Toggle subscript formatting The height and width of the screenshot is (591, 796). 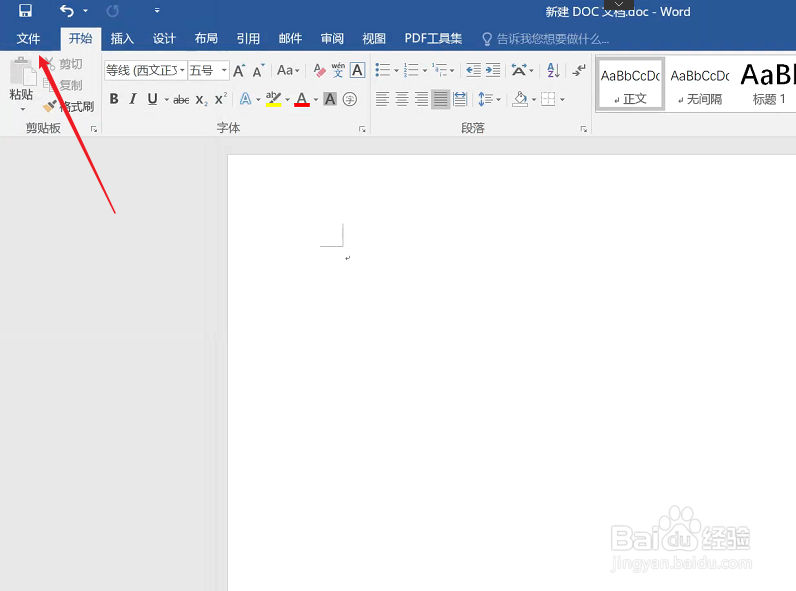tap(202, 100)
